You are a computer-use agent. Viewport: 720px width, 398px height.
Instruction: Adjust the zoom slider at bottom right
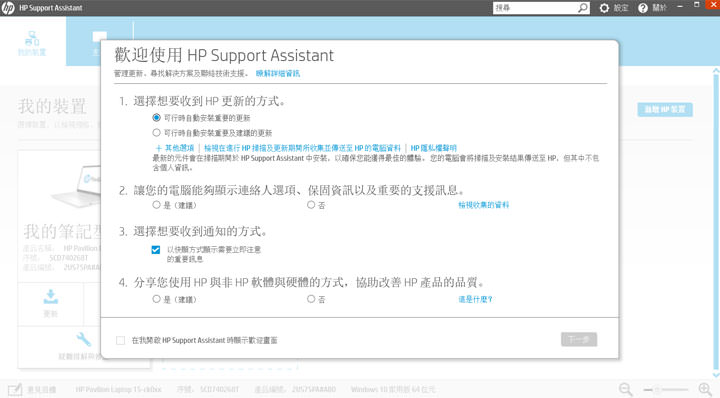(665, 389)
